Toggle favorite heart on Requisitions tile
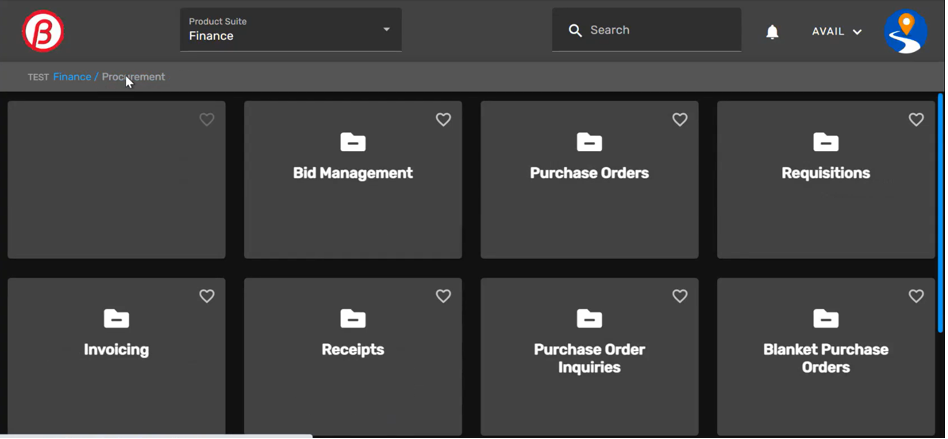Screen dimensions: 948x439 click(x=916, y=120)
